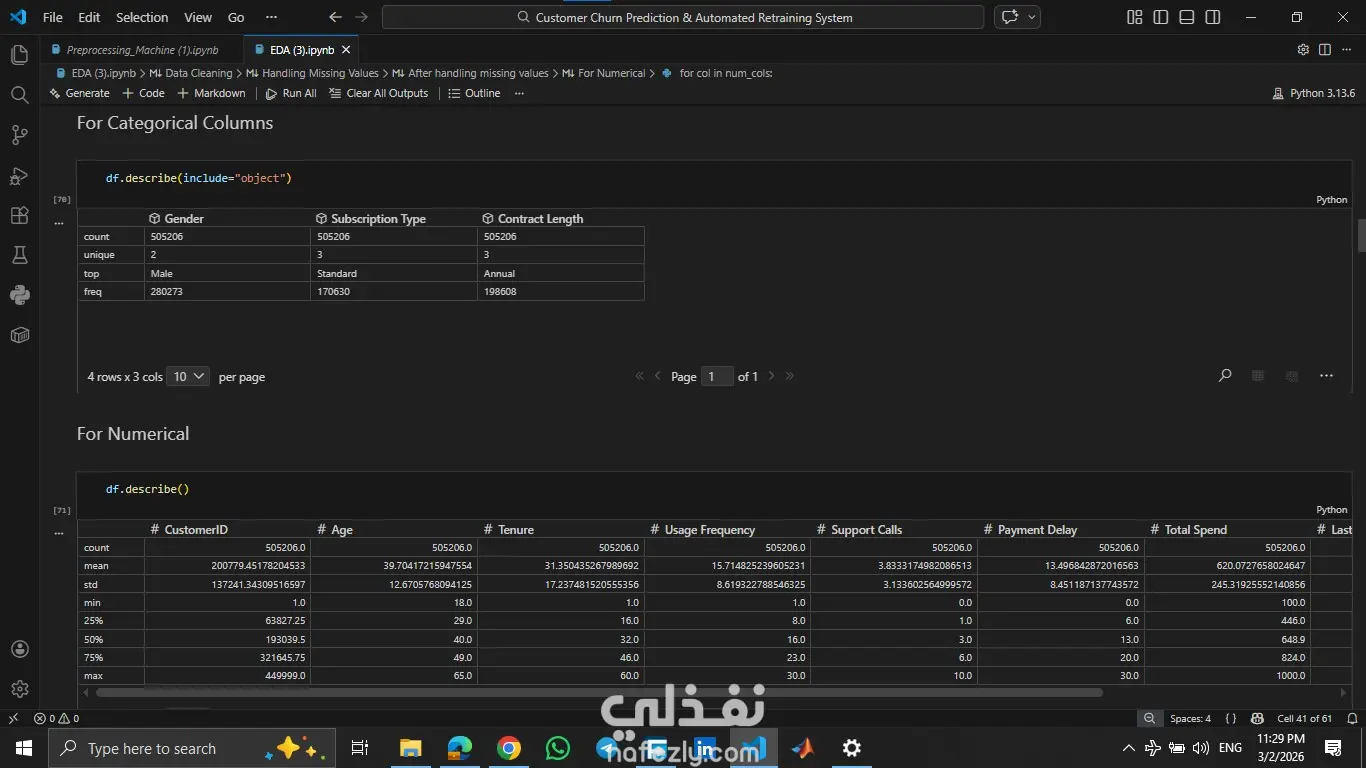1366x768 pixels.
Task: Open the File menu
Action: click(53, 17)
